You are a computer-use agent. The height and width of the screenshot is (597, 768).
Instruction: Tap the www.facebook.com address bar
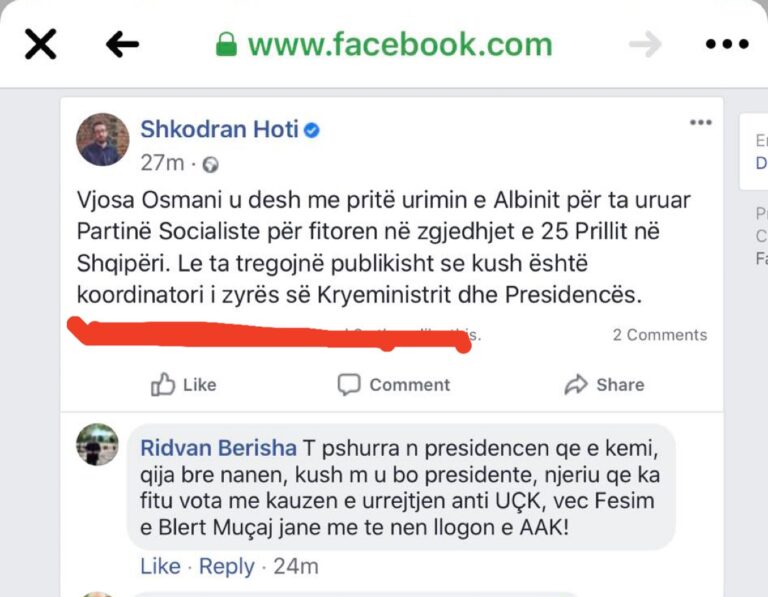[x=399, y=44]
